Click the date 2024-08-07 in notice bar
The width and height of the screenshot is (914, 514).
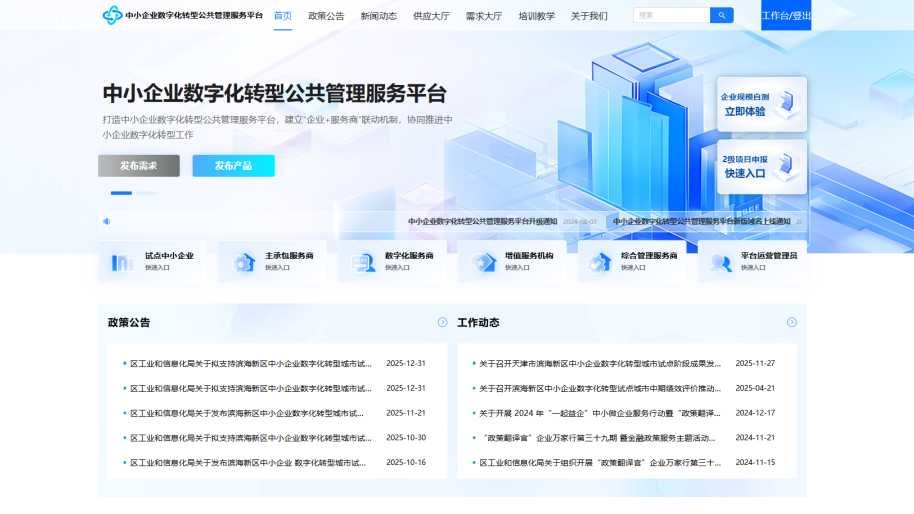point(579,222)
